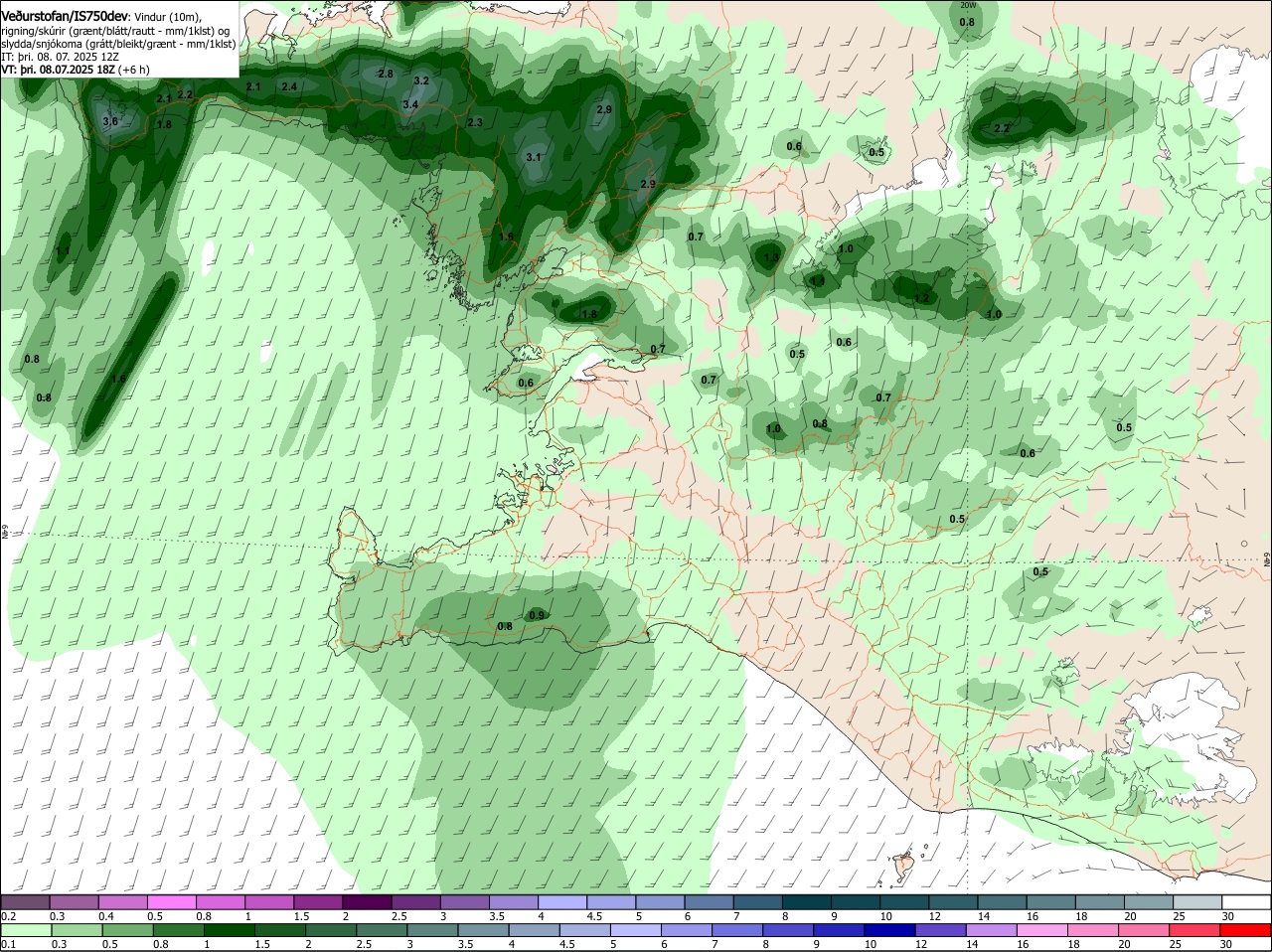1272x952 pixels.
Task: Pick the white swatch above the top-row 30 label
Action: pyautogui.click(x=1246, y=902)
